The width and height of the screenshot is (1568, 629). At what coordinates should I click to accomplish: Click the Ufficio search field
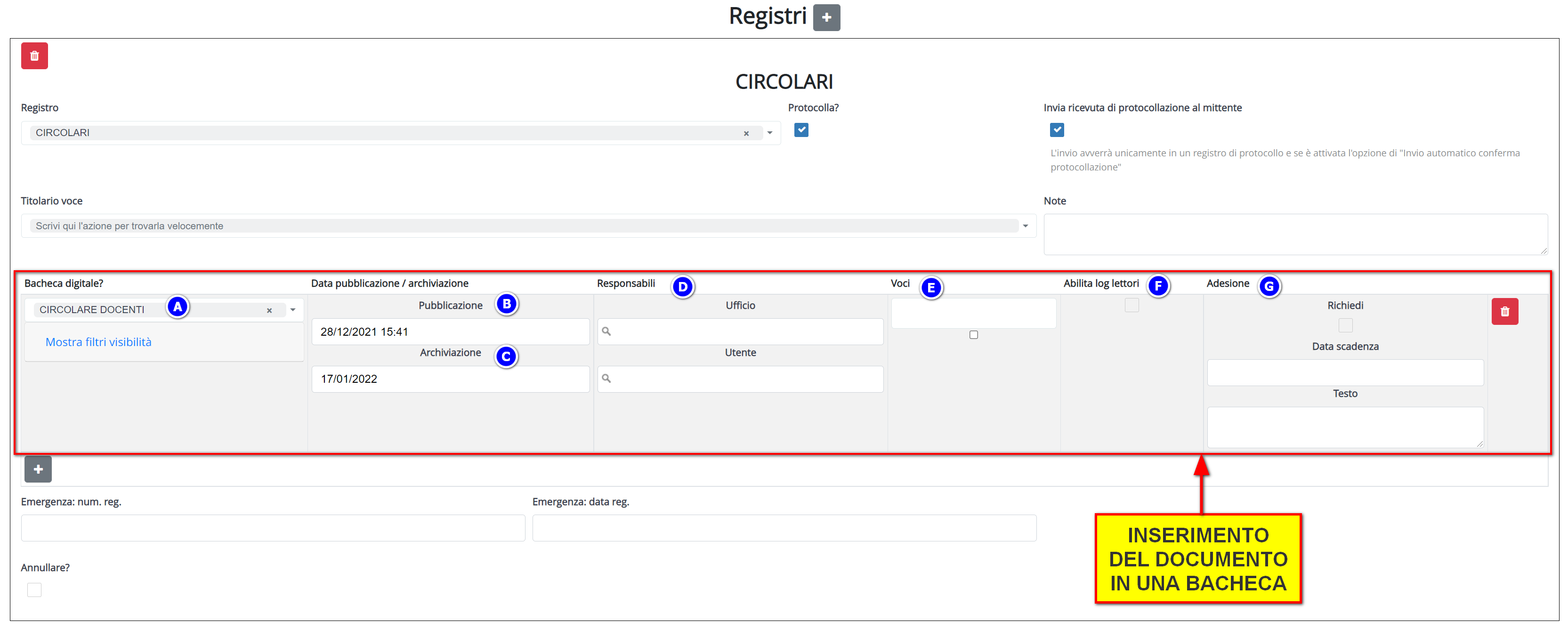(x=740, y=332)
